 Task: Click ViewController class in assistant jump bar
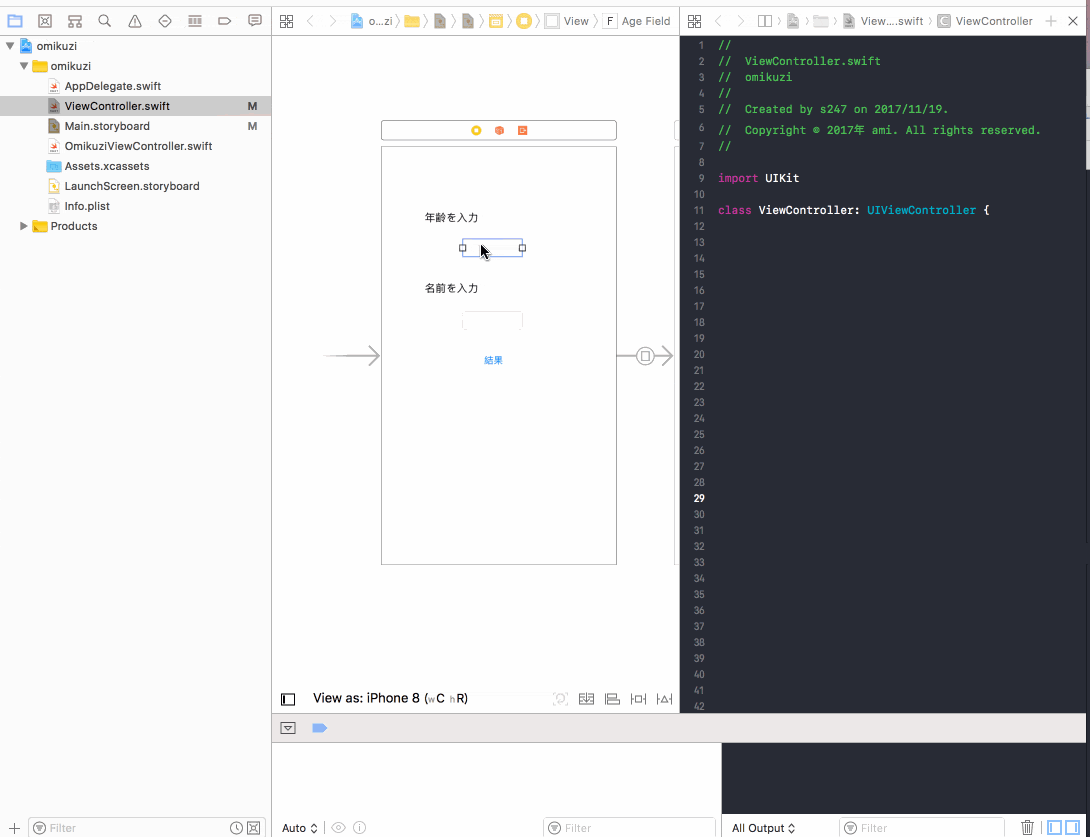pos(985,22)
